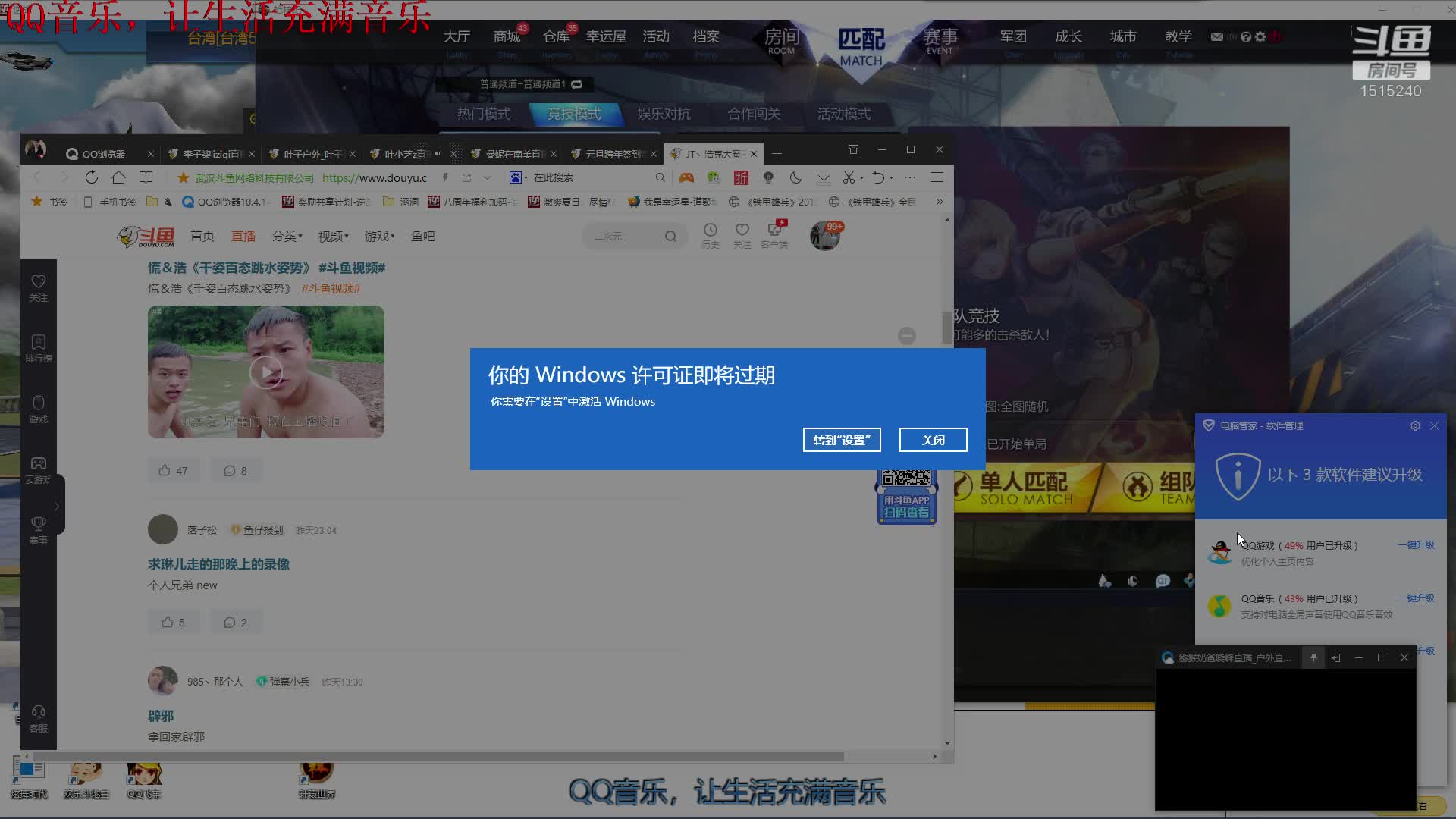This screenshot has height=819, width=1456.
Task: Switch to the QQ浏览器 tab
Action: point(104,154)
